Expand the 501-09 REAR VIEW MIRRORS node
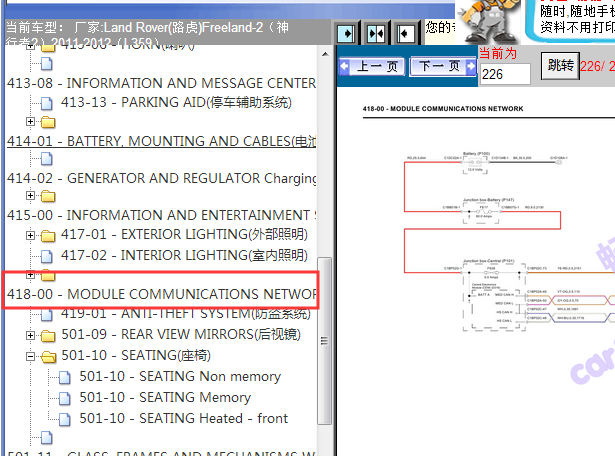Viewport: 615px width, 456px height. (30, 335)
